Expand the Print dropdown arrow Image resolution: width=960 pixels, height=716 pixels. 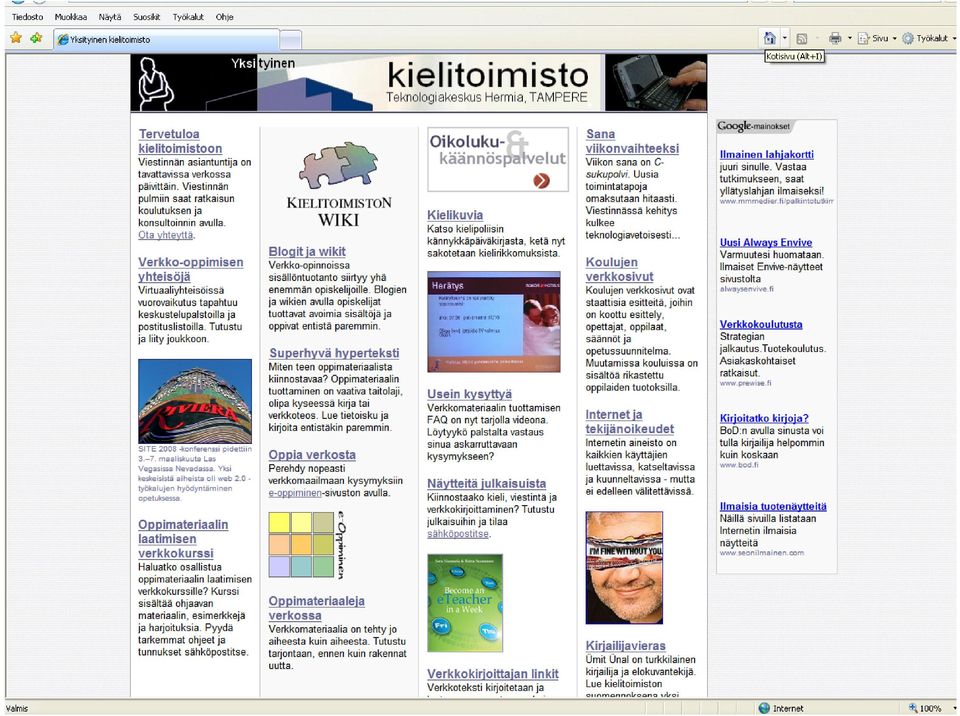point(850,39)
